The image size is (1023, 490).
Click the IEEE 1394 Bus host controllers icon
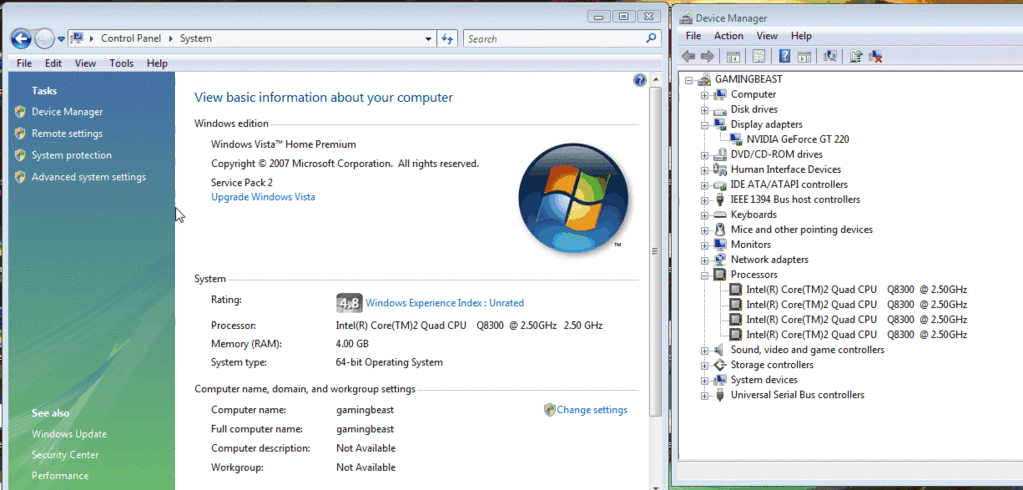[720, 200]
